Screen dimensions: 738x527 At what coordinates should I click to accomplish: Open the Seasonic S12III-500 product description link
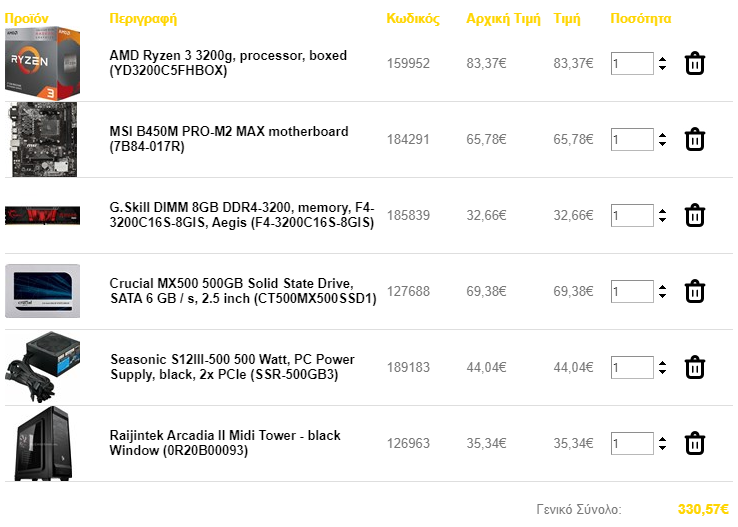pos(232,367)
